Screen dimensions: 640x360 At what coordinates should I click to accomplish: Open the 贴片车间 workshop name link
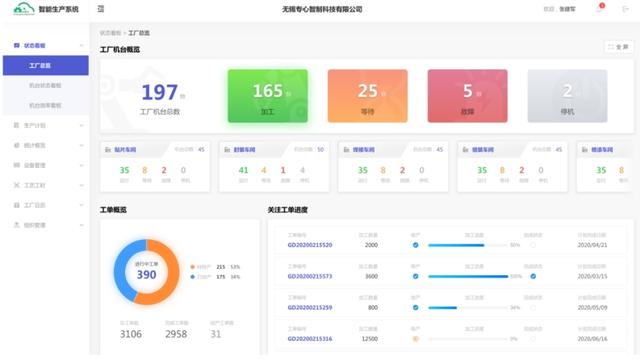pos(125,150)
